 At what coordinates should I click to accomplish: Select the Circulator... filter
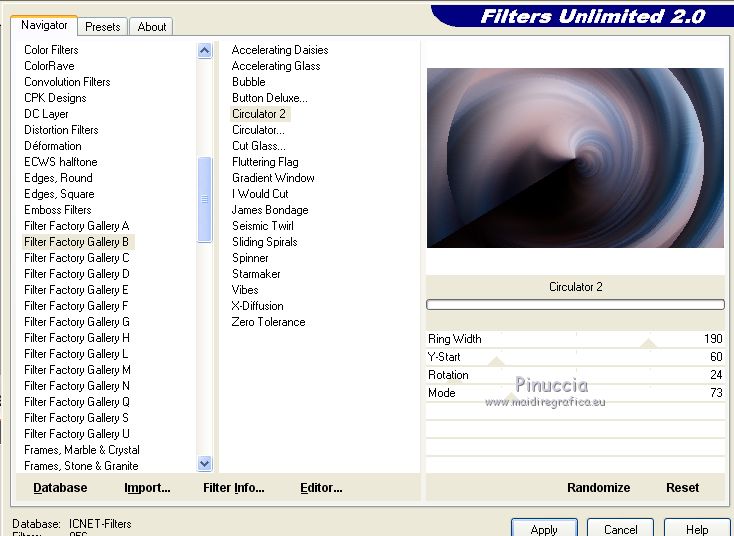click(x=258, y=130)
